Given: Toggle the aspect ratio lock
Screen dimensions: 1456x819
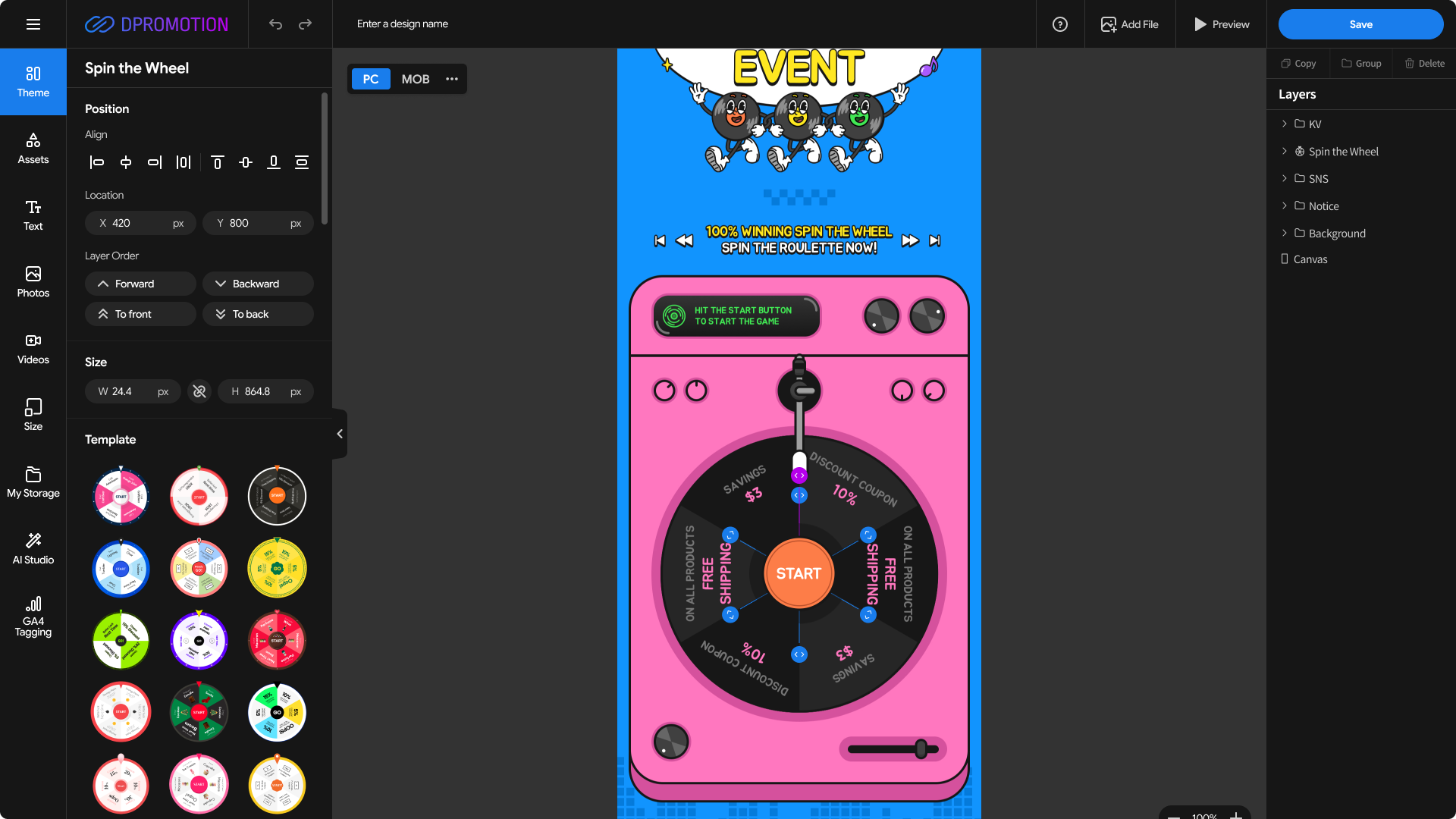Looking at the screenshot, I should click(199, 391).
